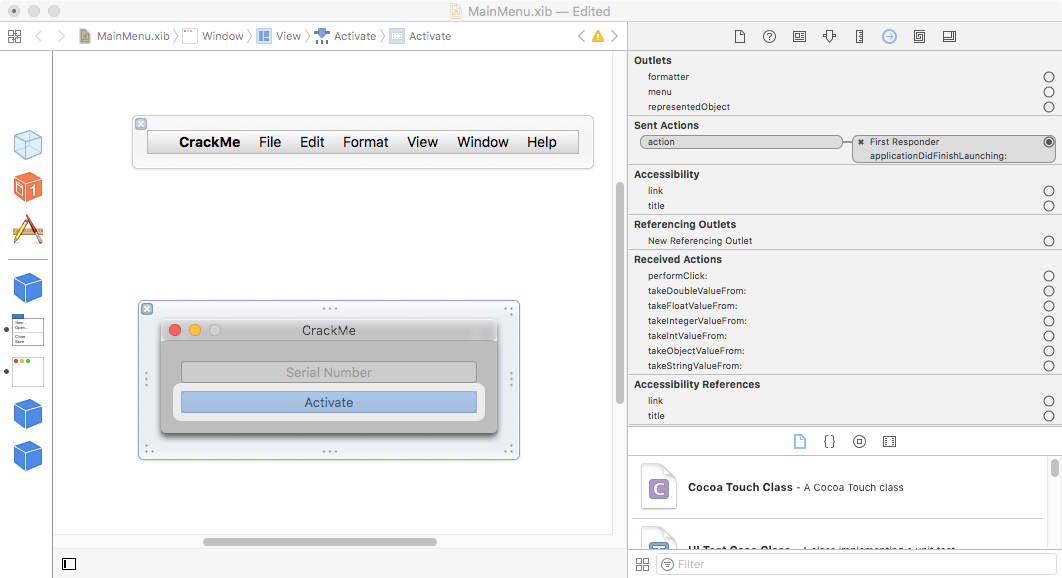1062x578 pixels.
Task: Toggle the document outline panel
Action: click(69, 564)
